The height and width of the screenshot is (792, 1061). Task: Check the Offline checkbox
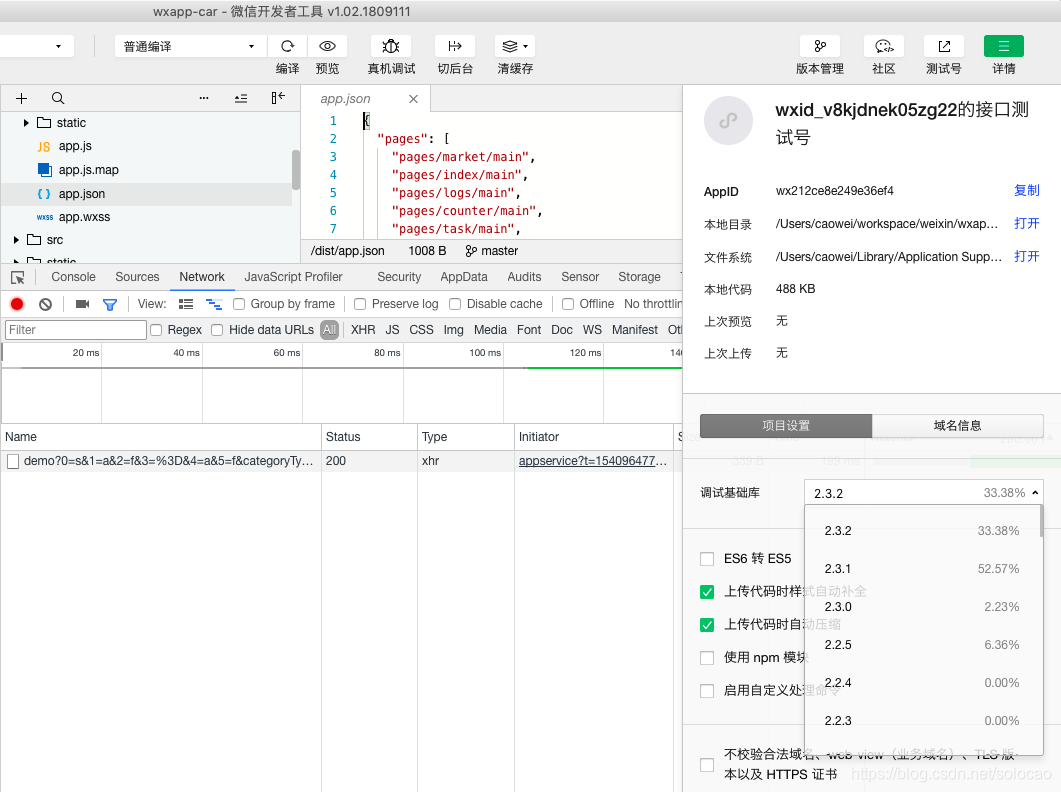pyautogui.click(x=568, y=304)
